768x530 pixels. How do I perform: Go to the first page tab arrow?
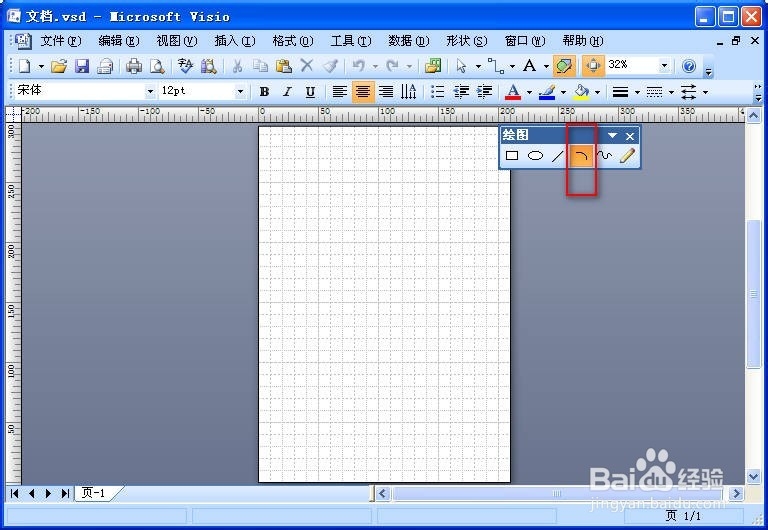pos(15,493)
